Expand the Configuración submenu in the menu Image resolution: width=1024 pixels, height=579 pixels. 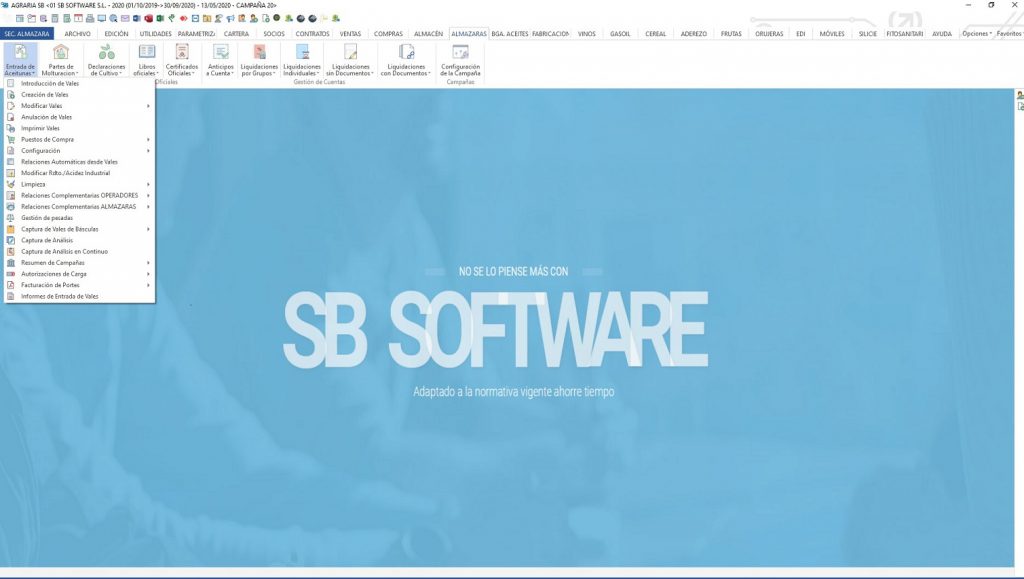point(80,151)
